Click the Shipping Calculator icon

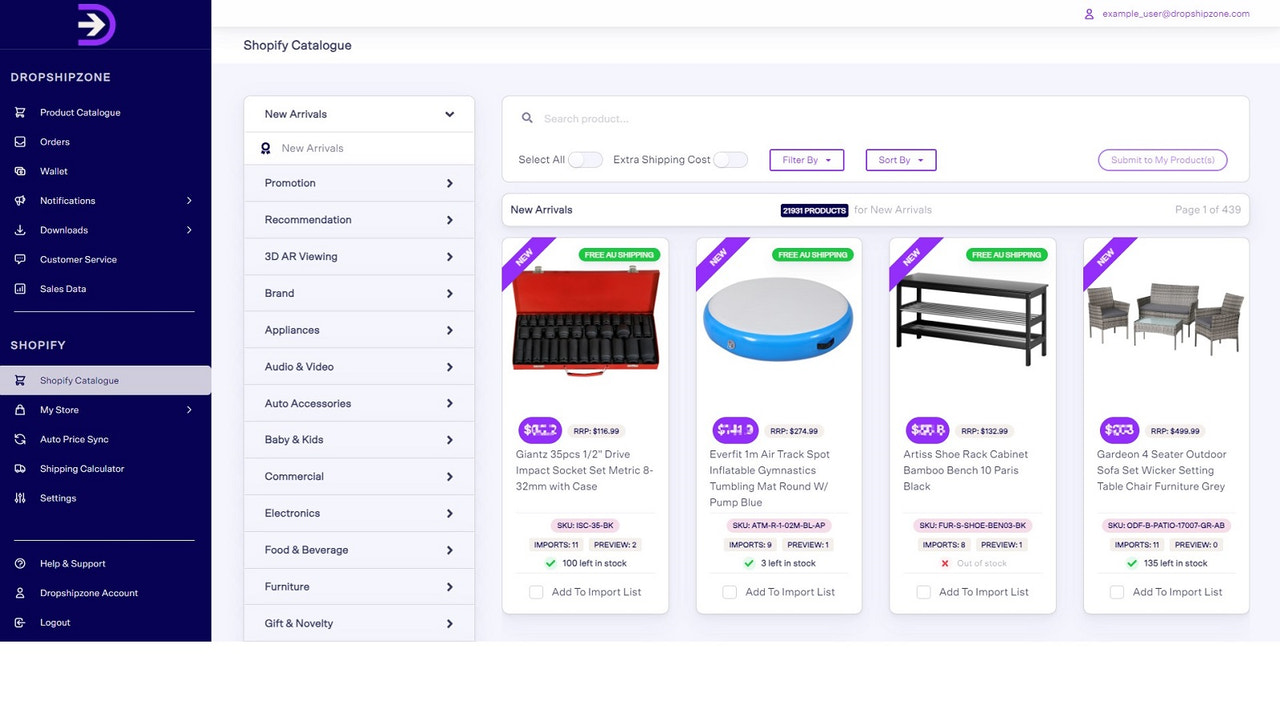click(19, 468)
